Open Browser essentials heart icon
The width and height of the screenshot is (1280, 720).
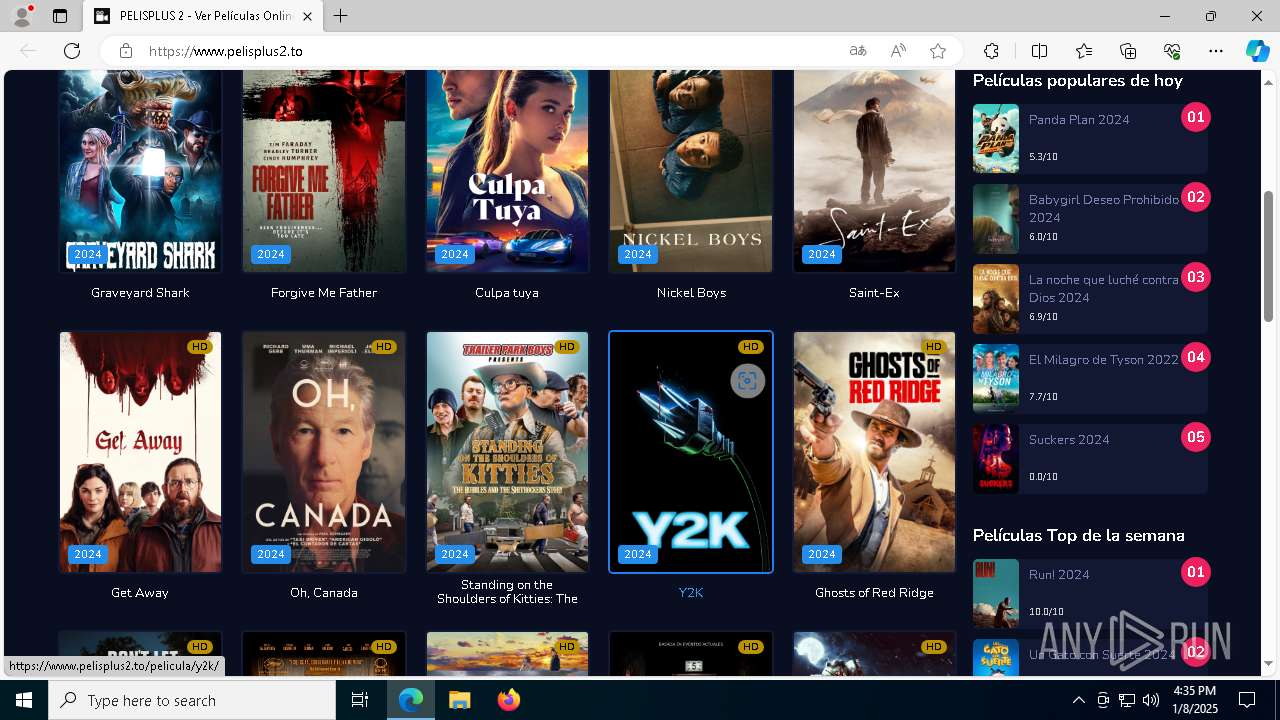(1172, 51)
